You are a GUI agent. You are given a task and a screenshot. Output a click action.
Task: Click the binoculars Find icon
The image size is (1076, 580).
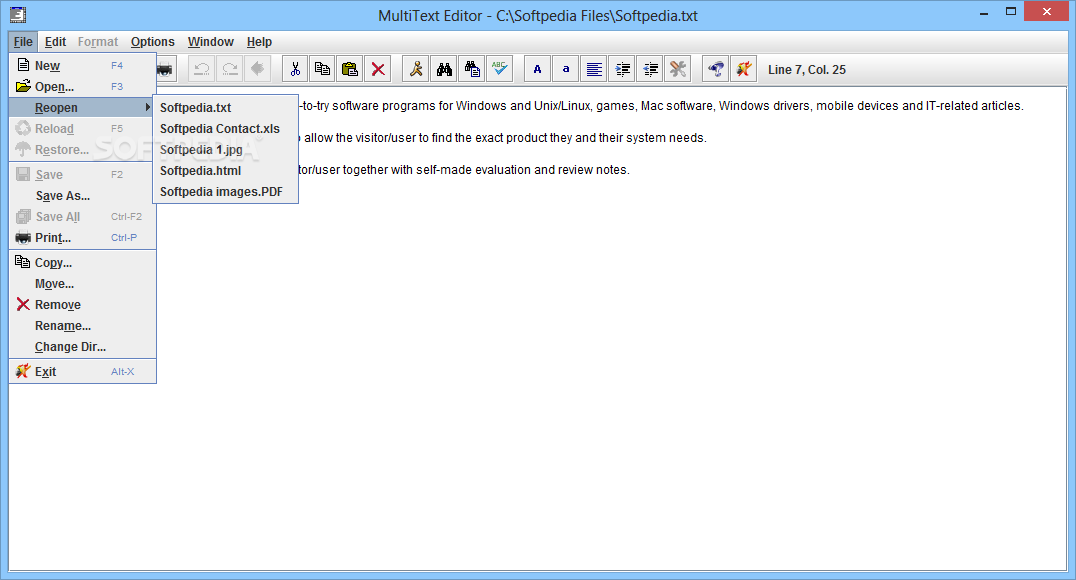(444, 69)
